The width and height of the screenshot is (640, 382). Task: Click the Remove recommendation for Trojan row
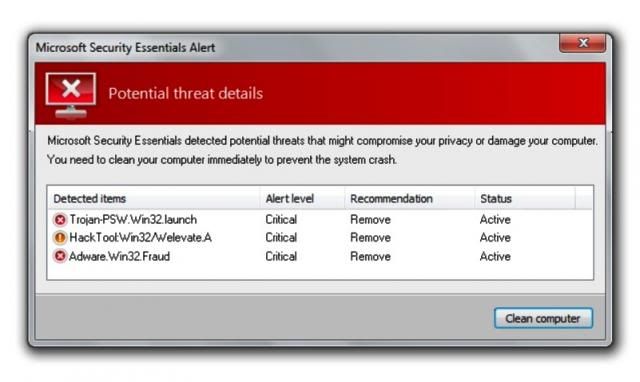click(371, 220)
